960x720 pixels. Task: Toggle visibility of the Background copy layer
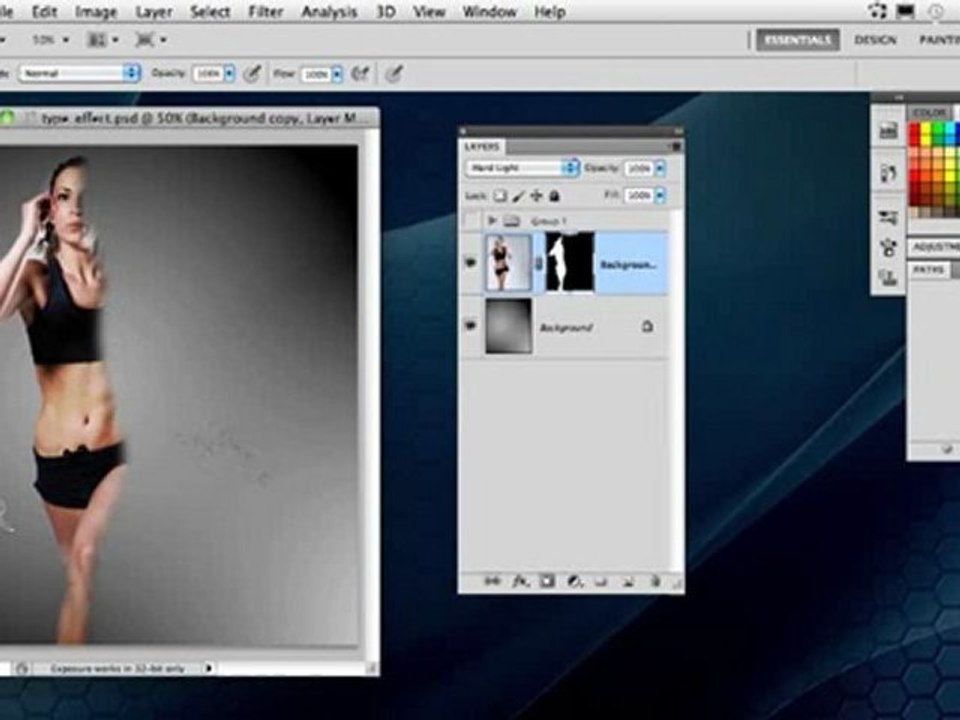pos(471,263)
